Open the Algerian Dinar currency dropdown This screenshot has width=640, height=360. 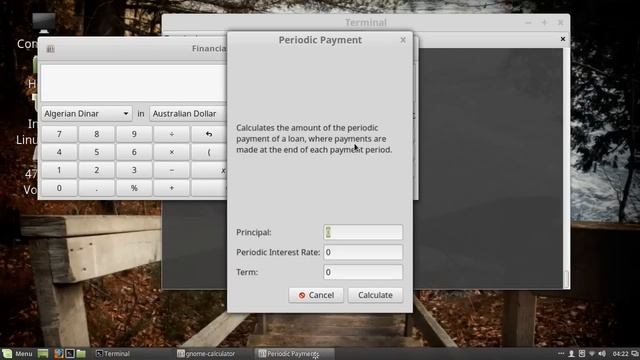point(87,113)
